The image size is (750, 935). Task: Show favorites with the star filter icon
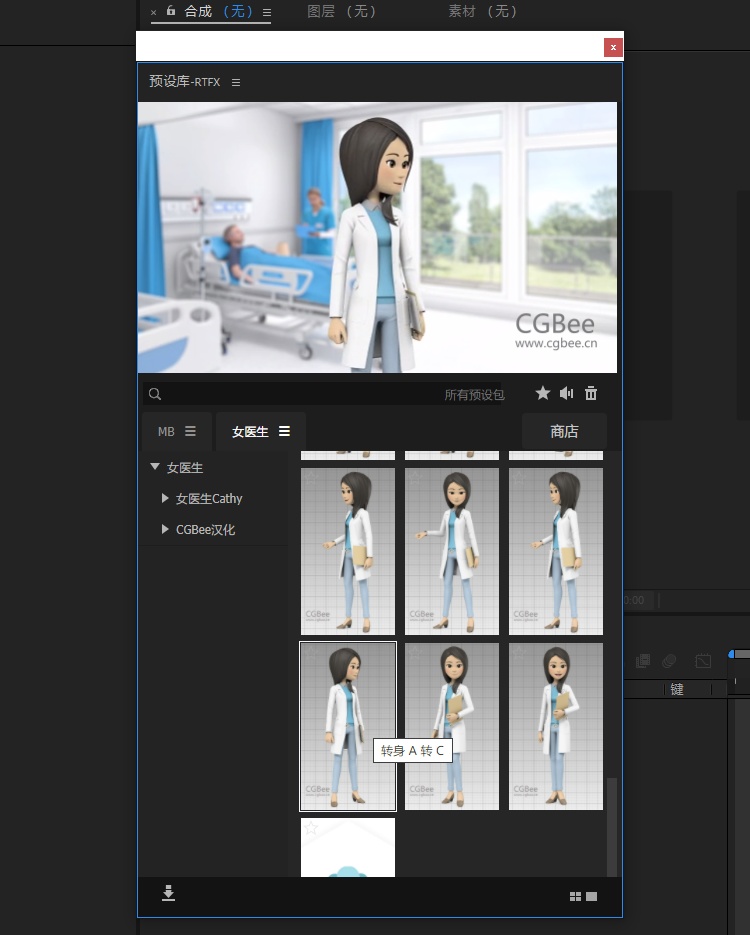[x=543, y=393]
